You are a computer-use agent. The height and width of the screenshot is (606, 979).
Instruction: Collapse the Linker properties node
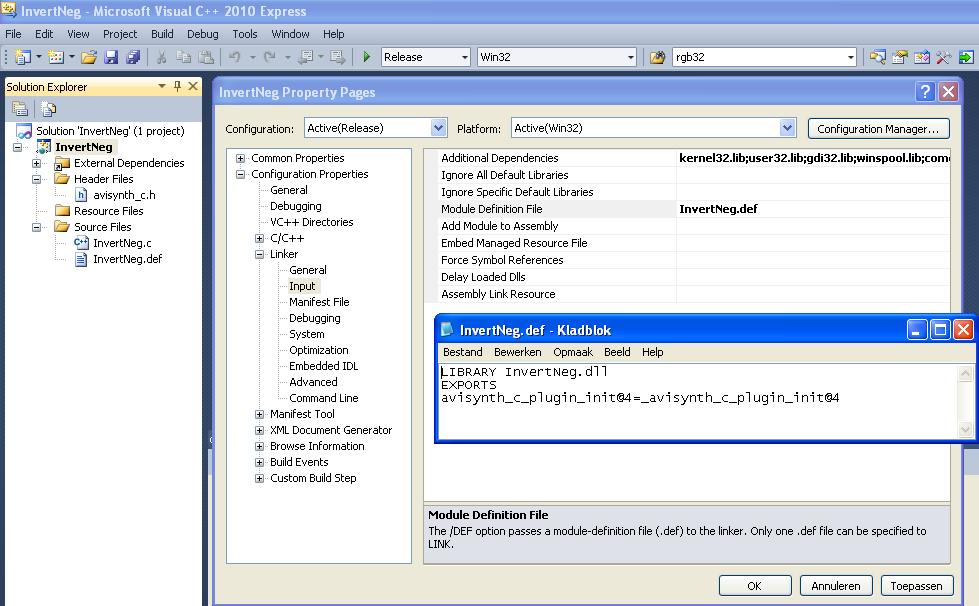point(259,254)
